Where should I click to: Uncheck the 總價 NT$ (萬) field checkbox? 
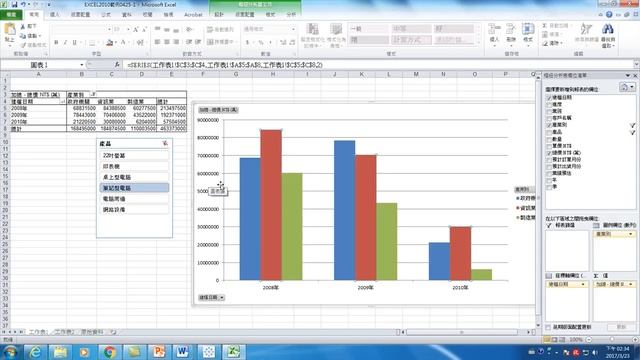549,153
